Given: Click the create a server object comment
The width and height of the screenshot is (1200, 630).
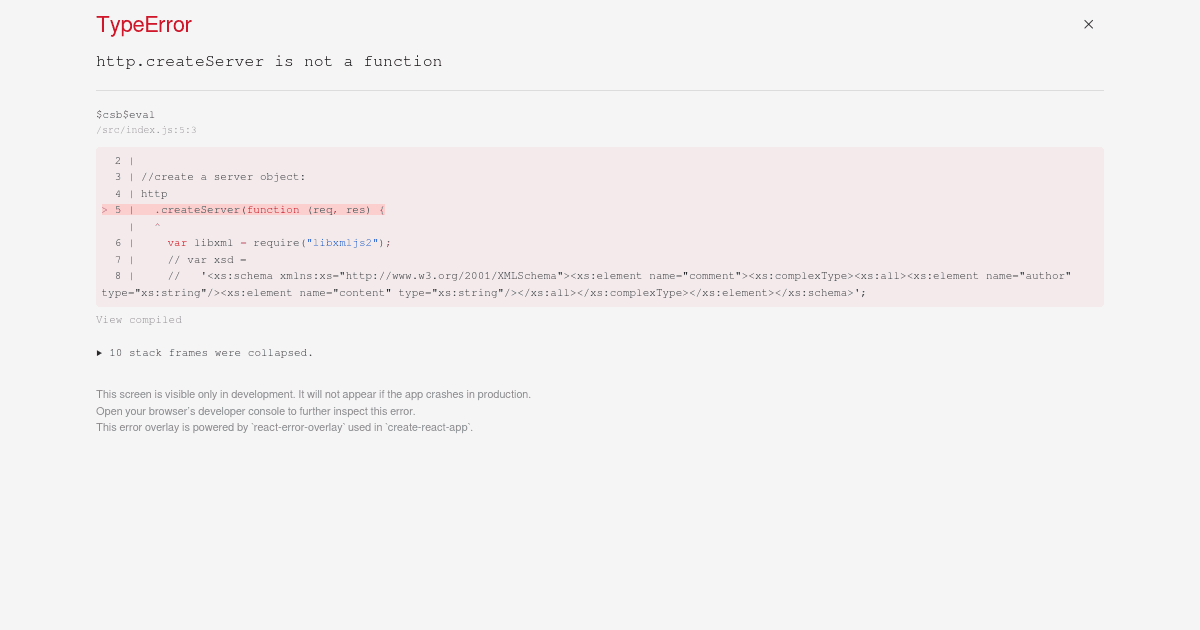Looking at the screenshot, I should click(221, 177).
